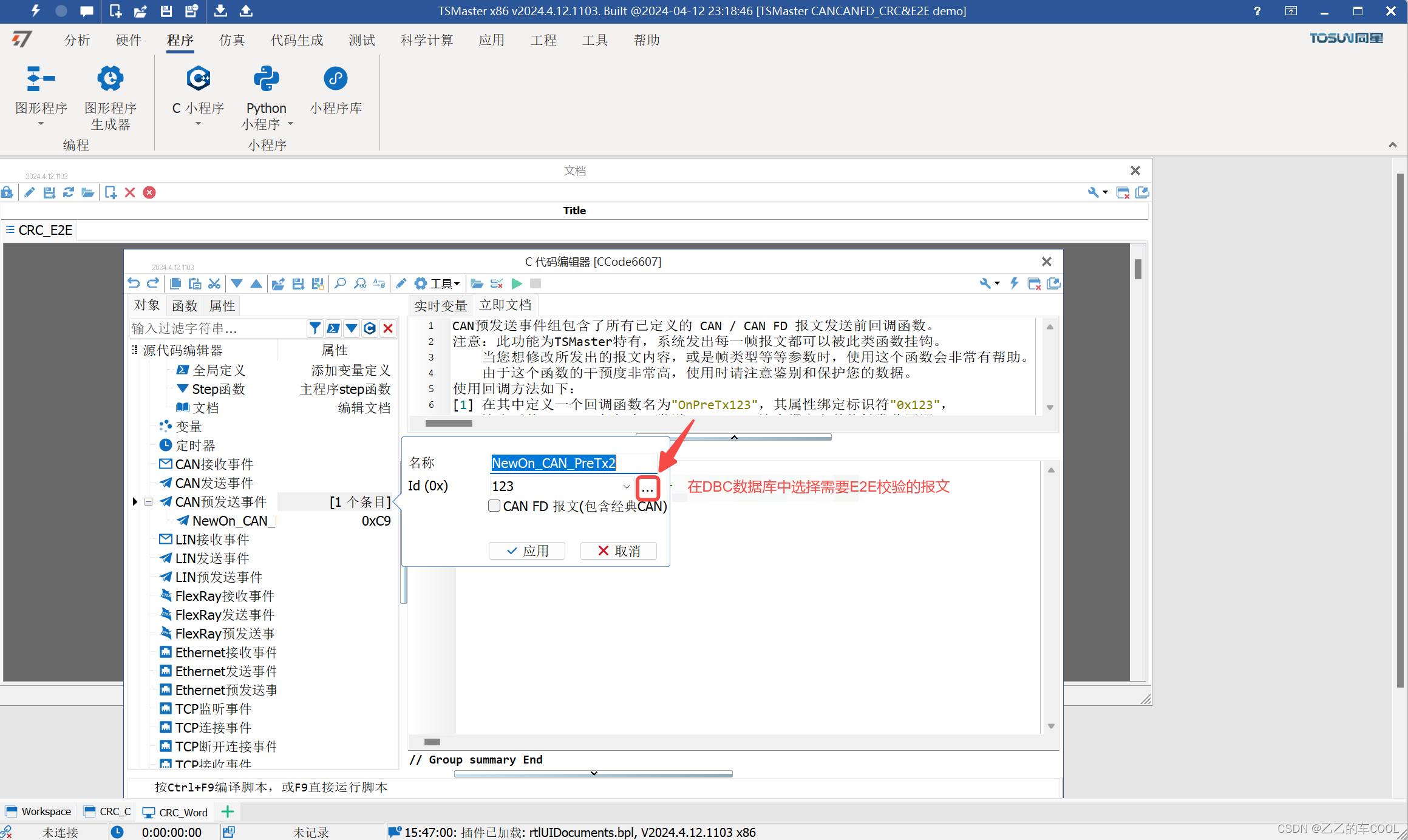The height and width of the screenshot is (840, 1408).
Task: Click the green run script icon
Action: (517, 283)
